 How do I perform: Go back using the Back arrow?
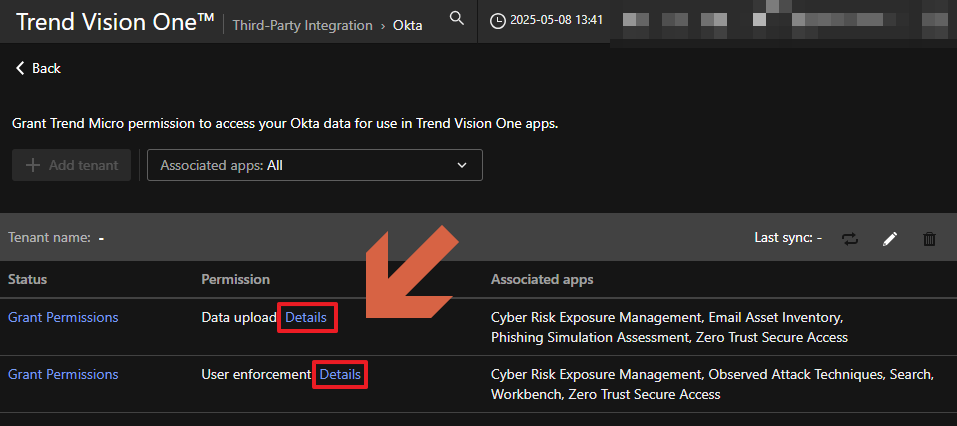tap(38, 68)
